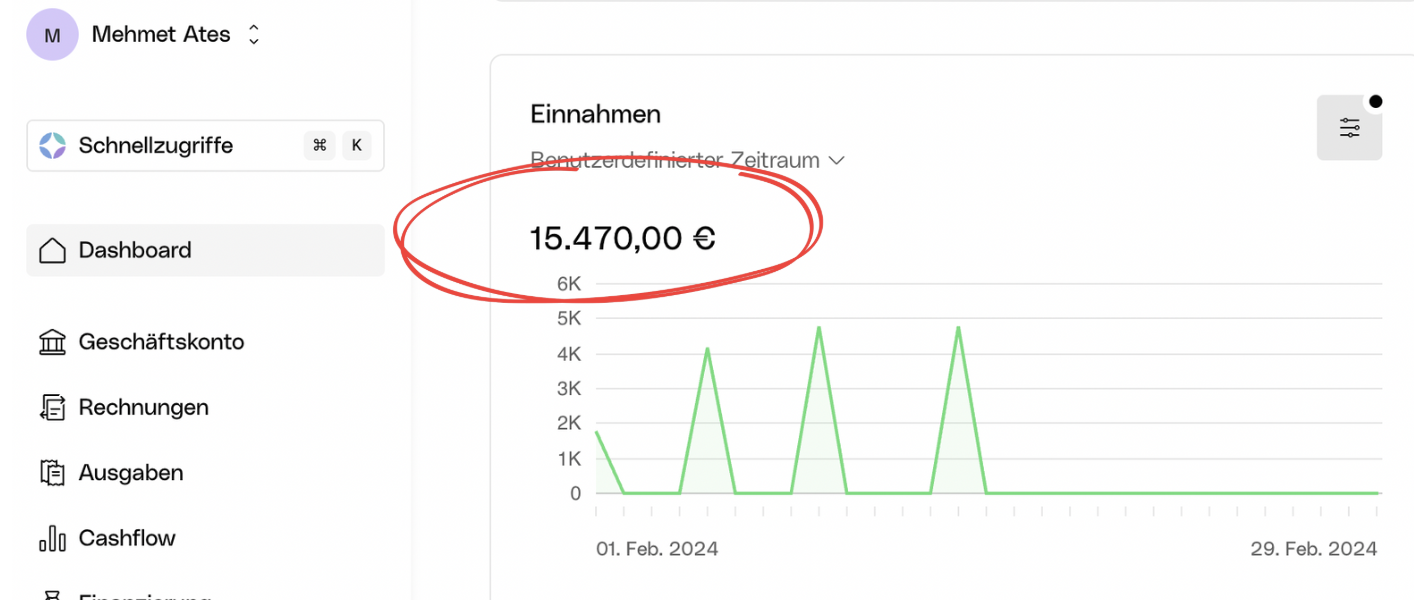The height and width of the screenshot is (600, 1414).
Task: Expand the Benutzerdefinierter Zeitraum dropdown
Action: (690, 160)
